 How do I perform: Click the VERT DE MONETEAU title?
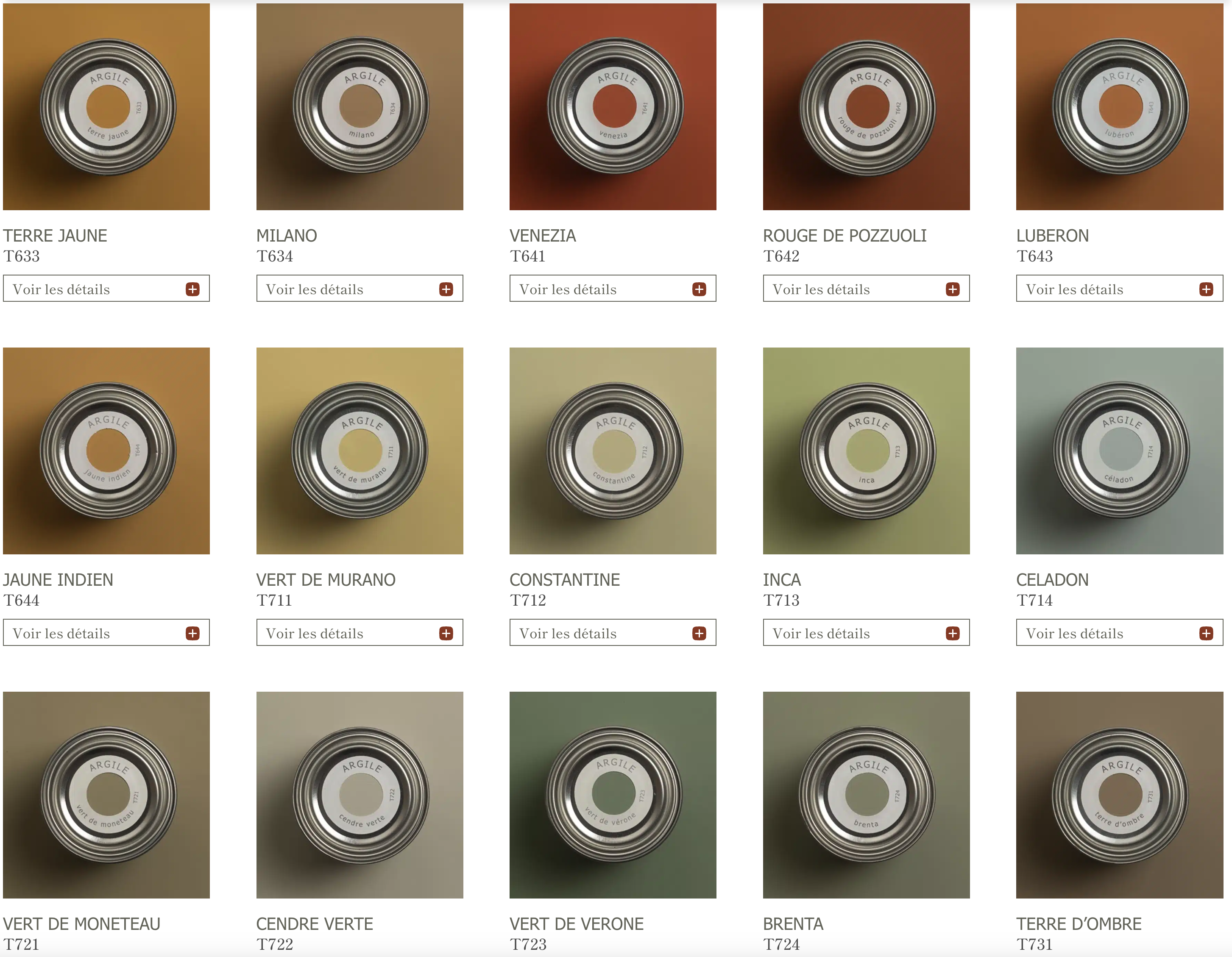(81, 924)
